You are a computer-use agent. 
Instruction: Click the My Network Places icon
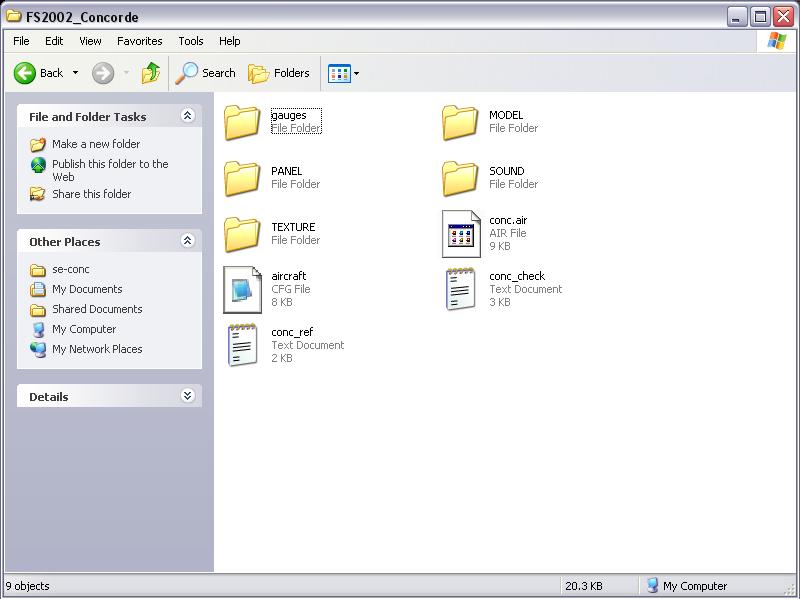click(x=38, y=350)
